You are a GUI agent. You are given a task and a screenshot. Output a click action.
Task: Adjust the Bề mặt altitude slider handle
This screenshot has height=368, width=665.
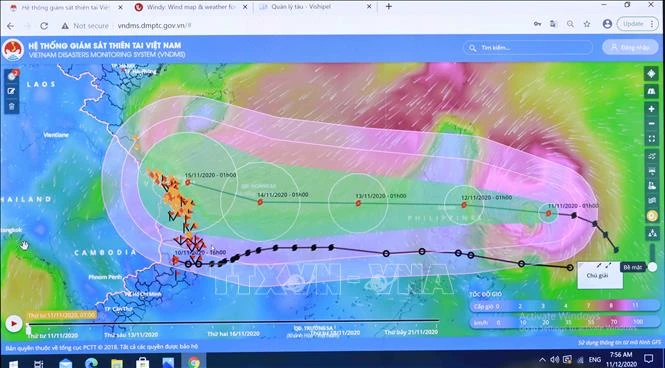[652, 267]
